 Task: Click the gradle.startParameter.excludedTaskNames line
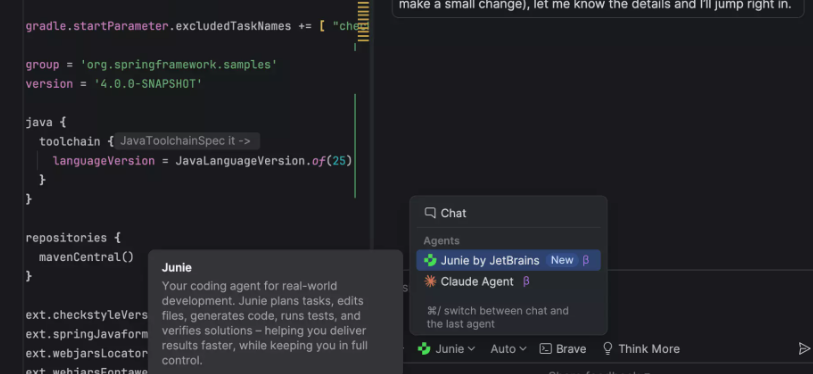(197, 26)
